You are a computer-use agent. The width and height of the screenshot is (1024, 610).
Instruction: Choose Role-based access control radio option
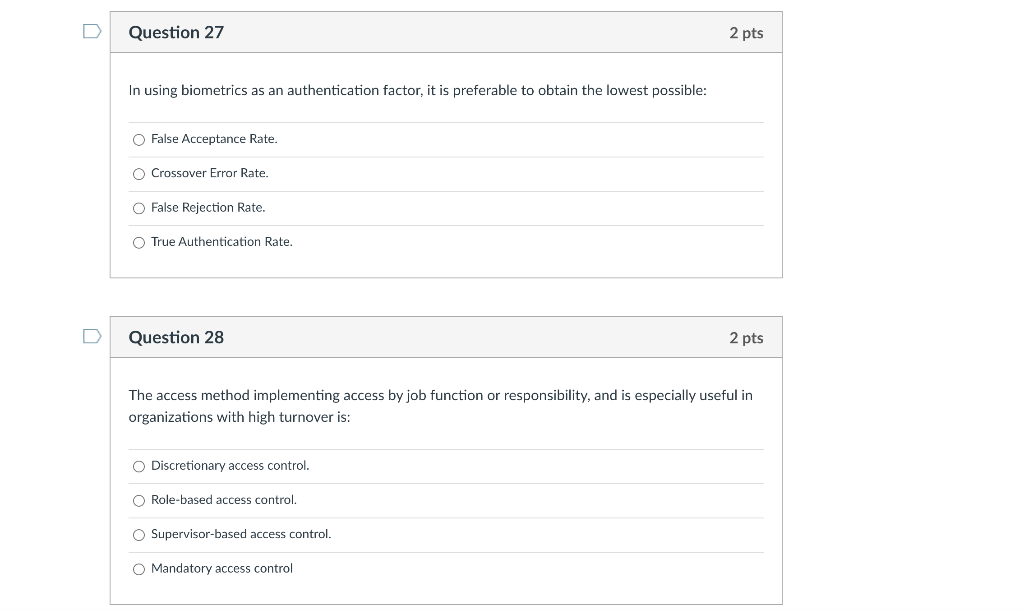click(x=138, y=500)
